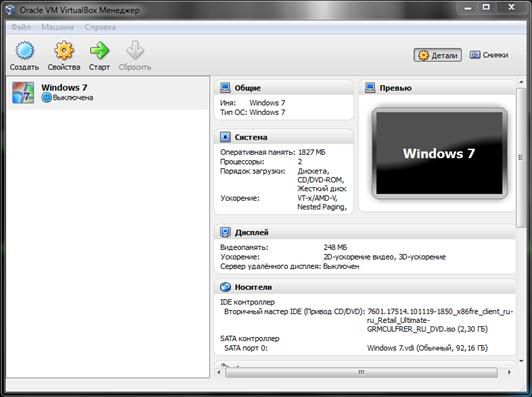The width and height of the screenshot is (532, 397).
Task: Open the Машина menu
Action: pos(57,27)
